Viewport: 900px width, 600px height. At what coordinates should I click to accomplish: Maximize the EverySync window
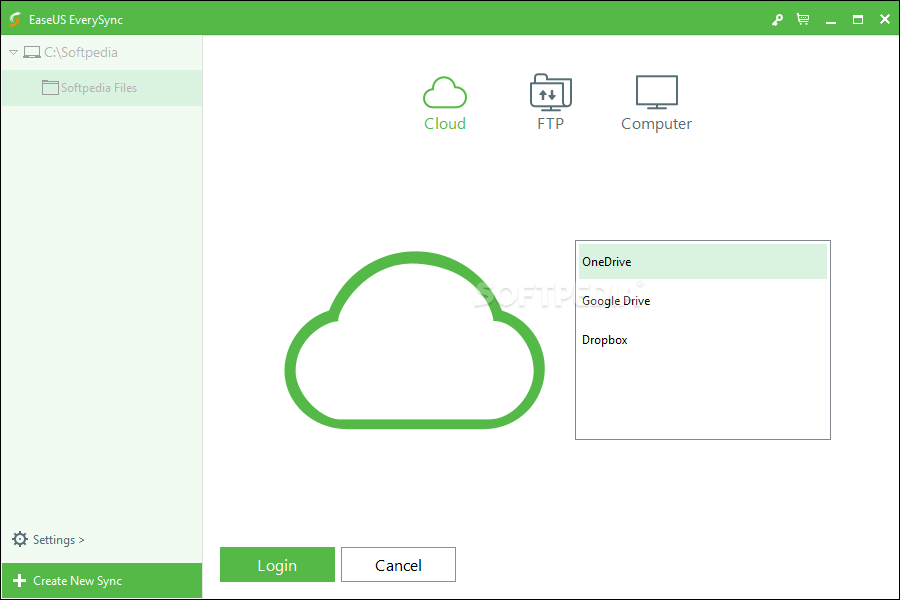[x=858, y=20]
